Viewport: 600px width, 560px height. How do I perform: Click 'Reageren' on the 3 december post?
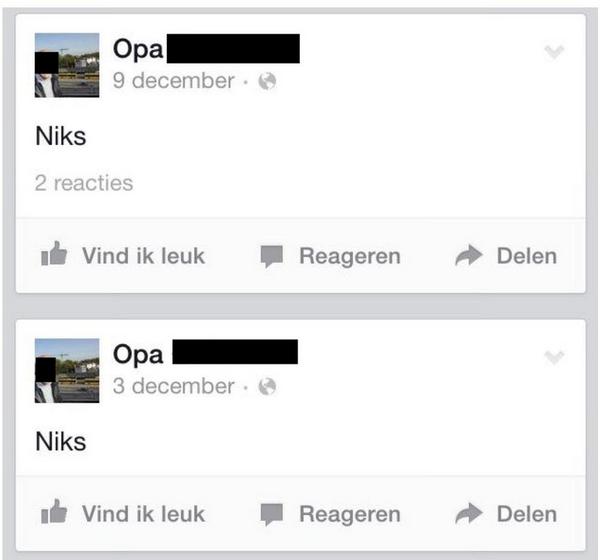[350, 514]
